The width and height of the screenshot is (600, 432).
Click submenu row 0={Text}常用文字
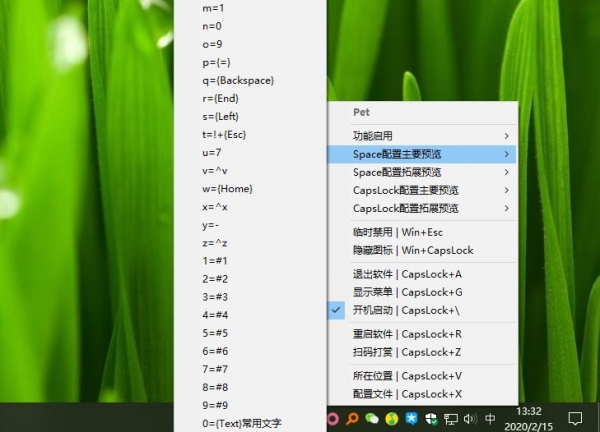point(250,423)
